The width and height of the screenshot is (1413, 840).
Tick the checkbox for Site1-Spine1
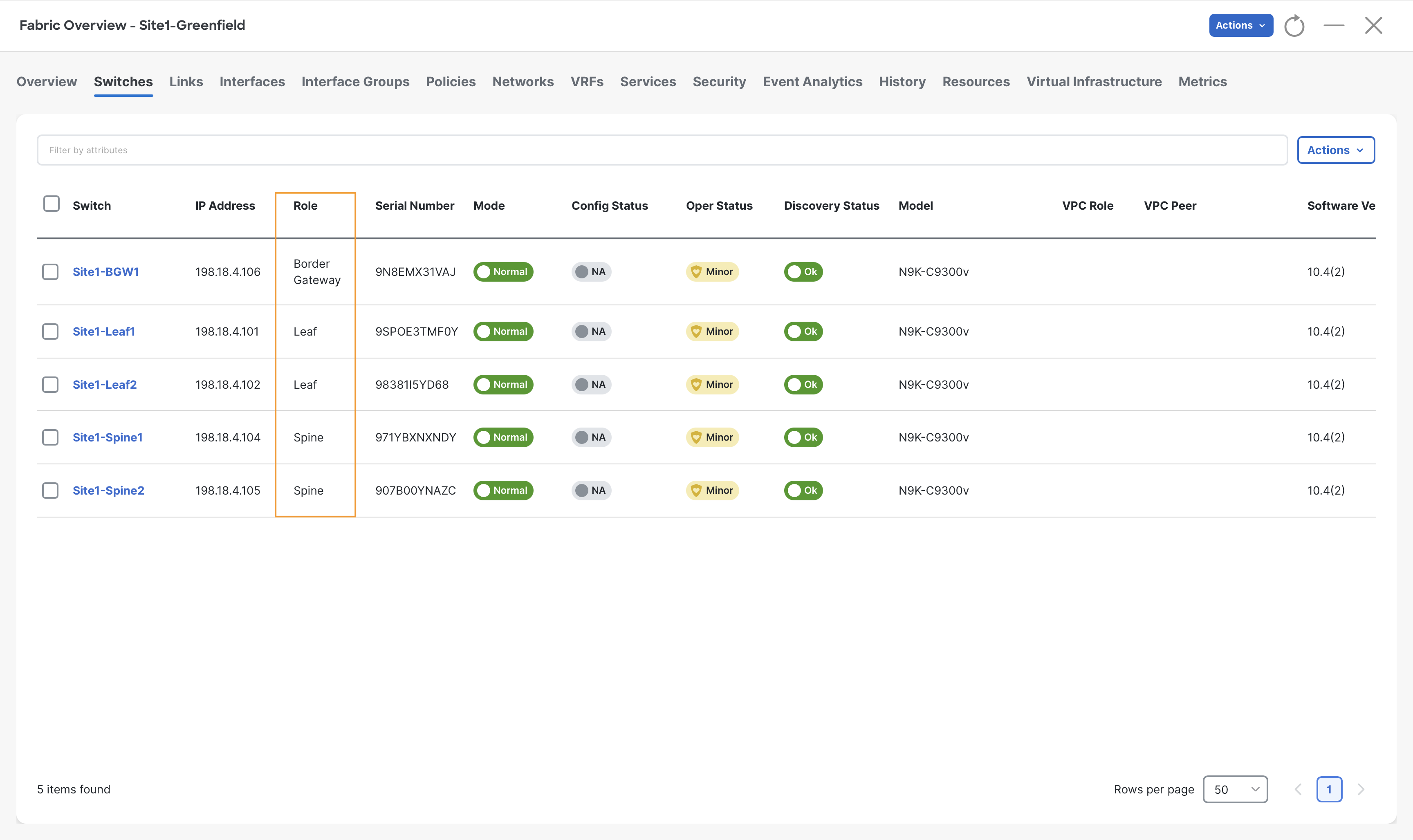(50, 437)
